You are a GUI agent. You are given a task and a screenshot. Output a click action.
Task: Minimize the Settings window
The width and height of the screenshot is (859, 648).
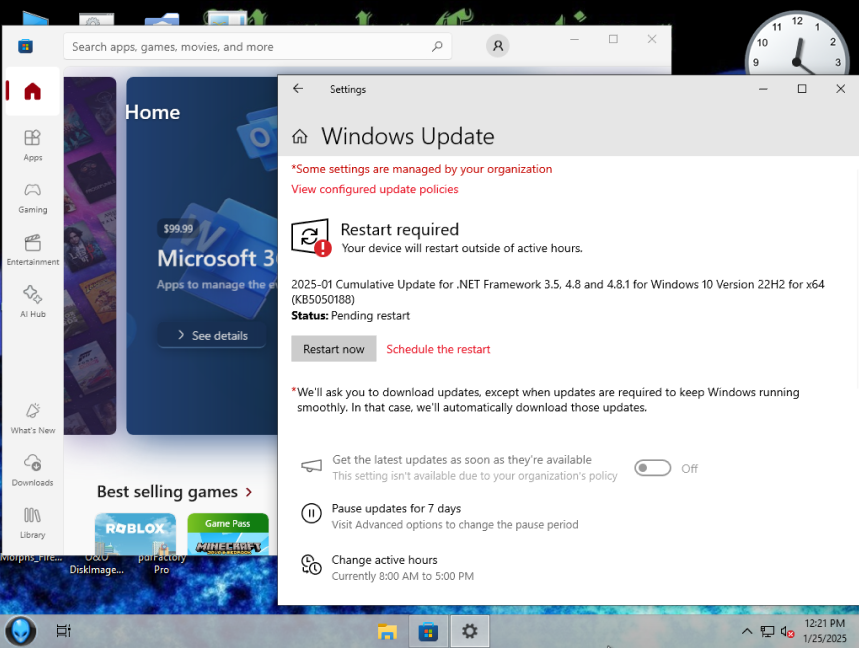click(x=763, y=89)
